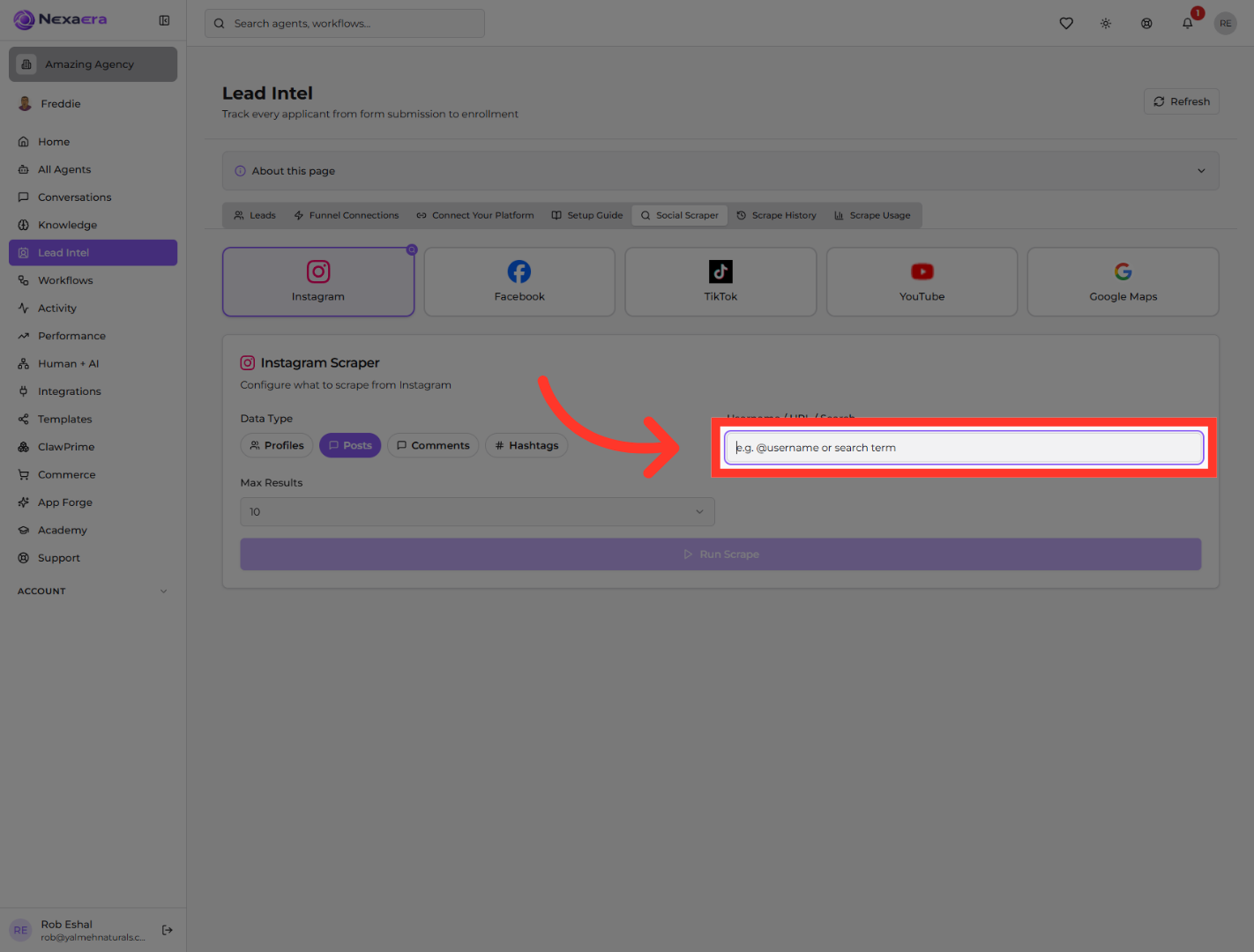Open the Max Results dropdown
Screen dimensions: 1254x952
pyautogui.click(x=477, y=512)
